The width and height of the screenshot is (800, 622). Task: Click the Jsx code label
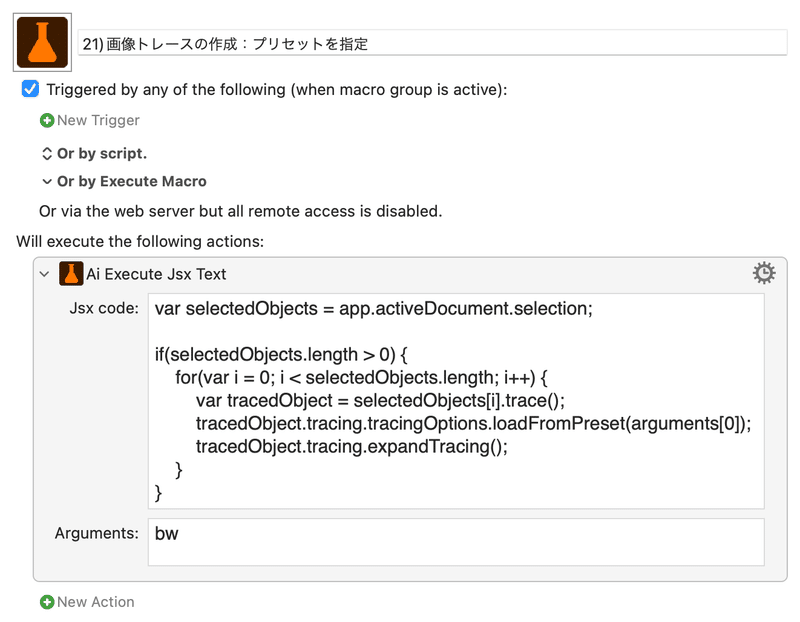click(104, 308)
